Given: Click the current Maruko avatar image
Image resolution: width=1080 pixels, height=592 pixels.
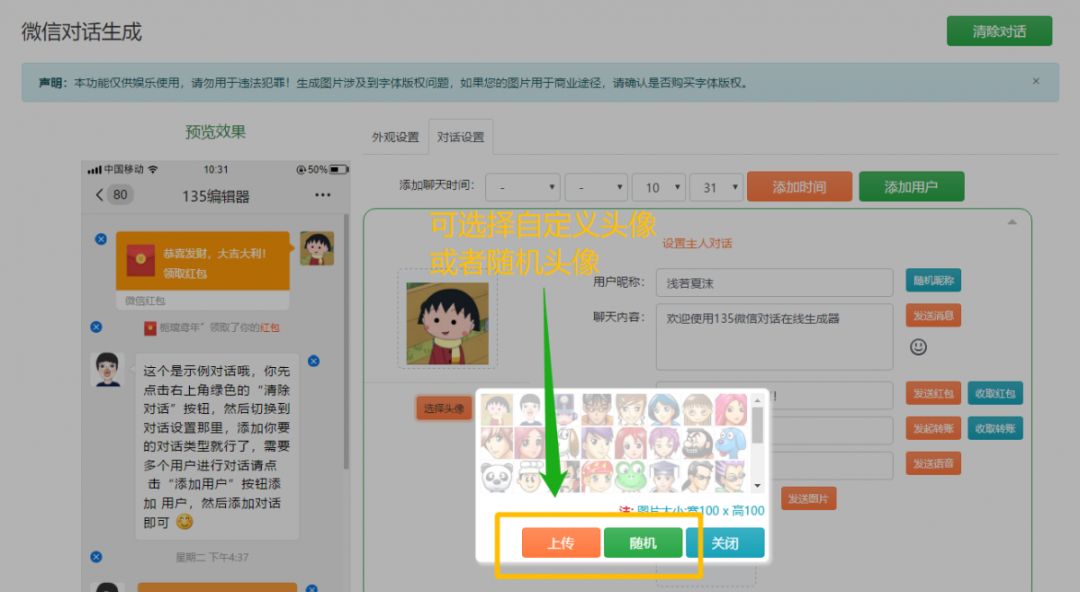Looking at the screenshot, I should tap(448, 323).
